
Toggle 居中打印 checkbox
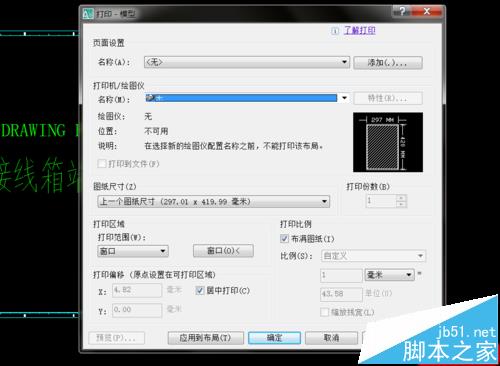[x=200, y=290]
